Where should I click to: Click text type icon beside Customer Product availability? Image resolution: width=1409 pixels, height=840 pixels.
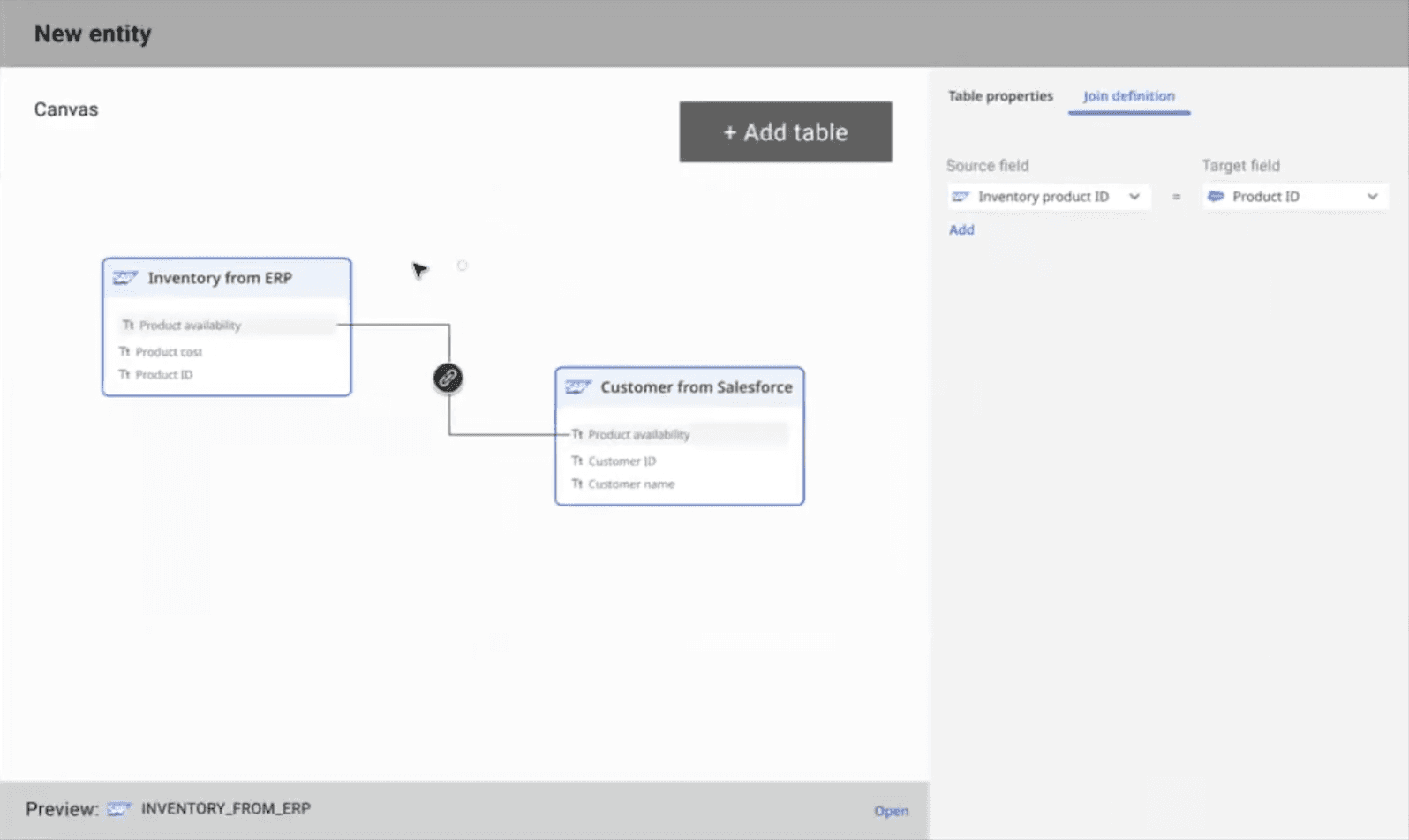pos(577,434)
